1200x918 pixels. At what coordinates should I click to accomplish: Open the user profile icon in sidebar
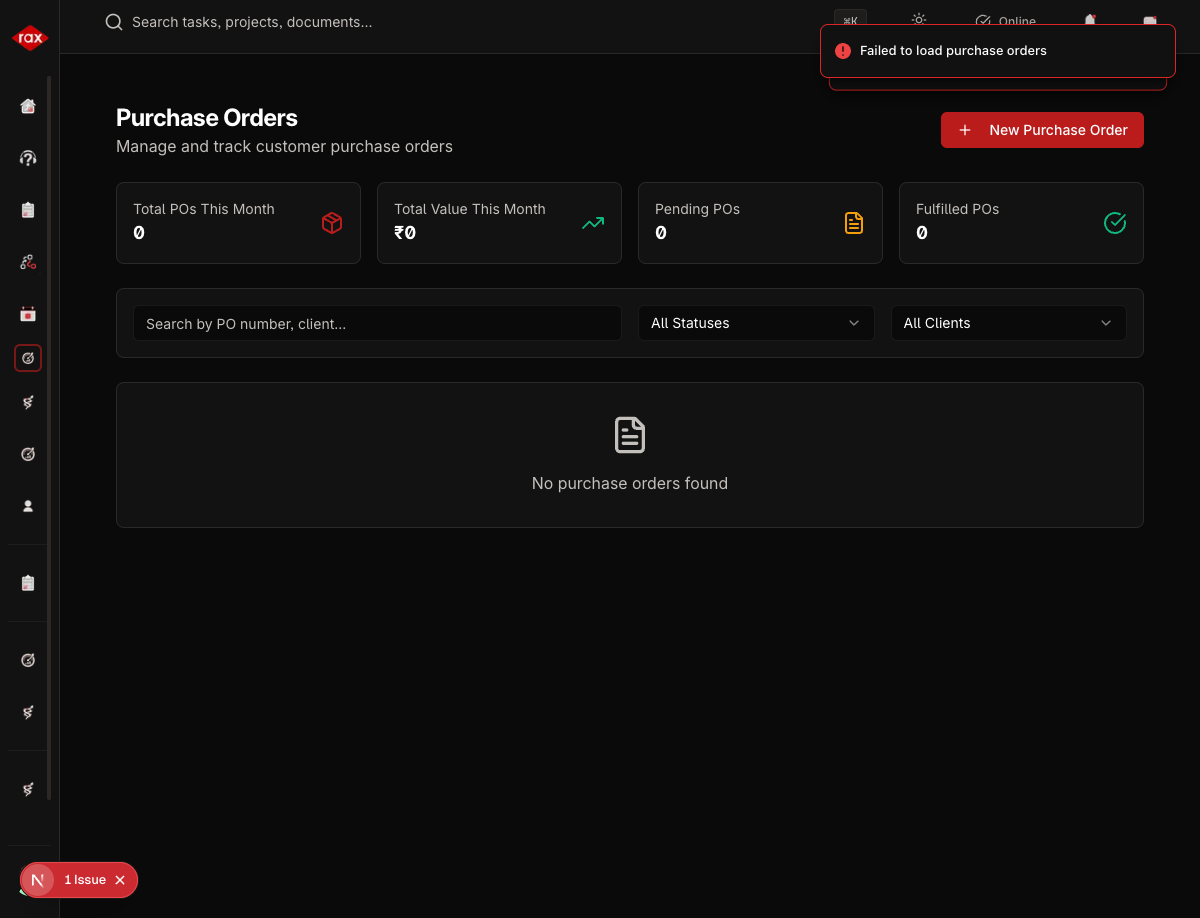coord(28,506)
